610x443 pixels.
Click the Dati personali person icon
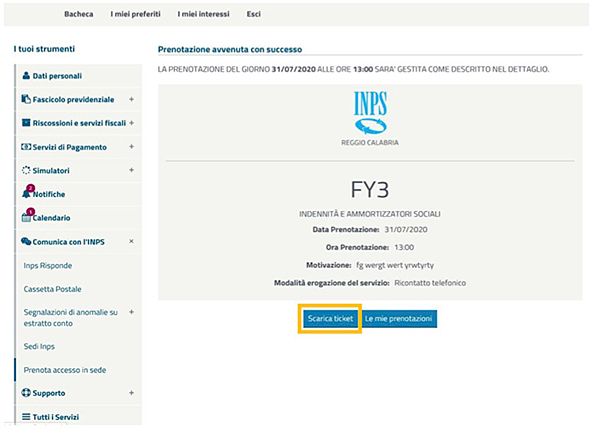[x=26, y=75]
